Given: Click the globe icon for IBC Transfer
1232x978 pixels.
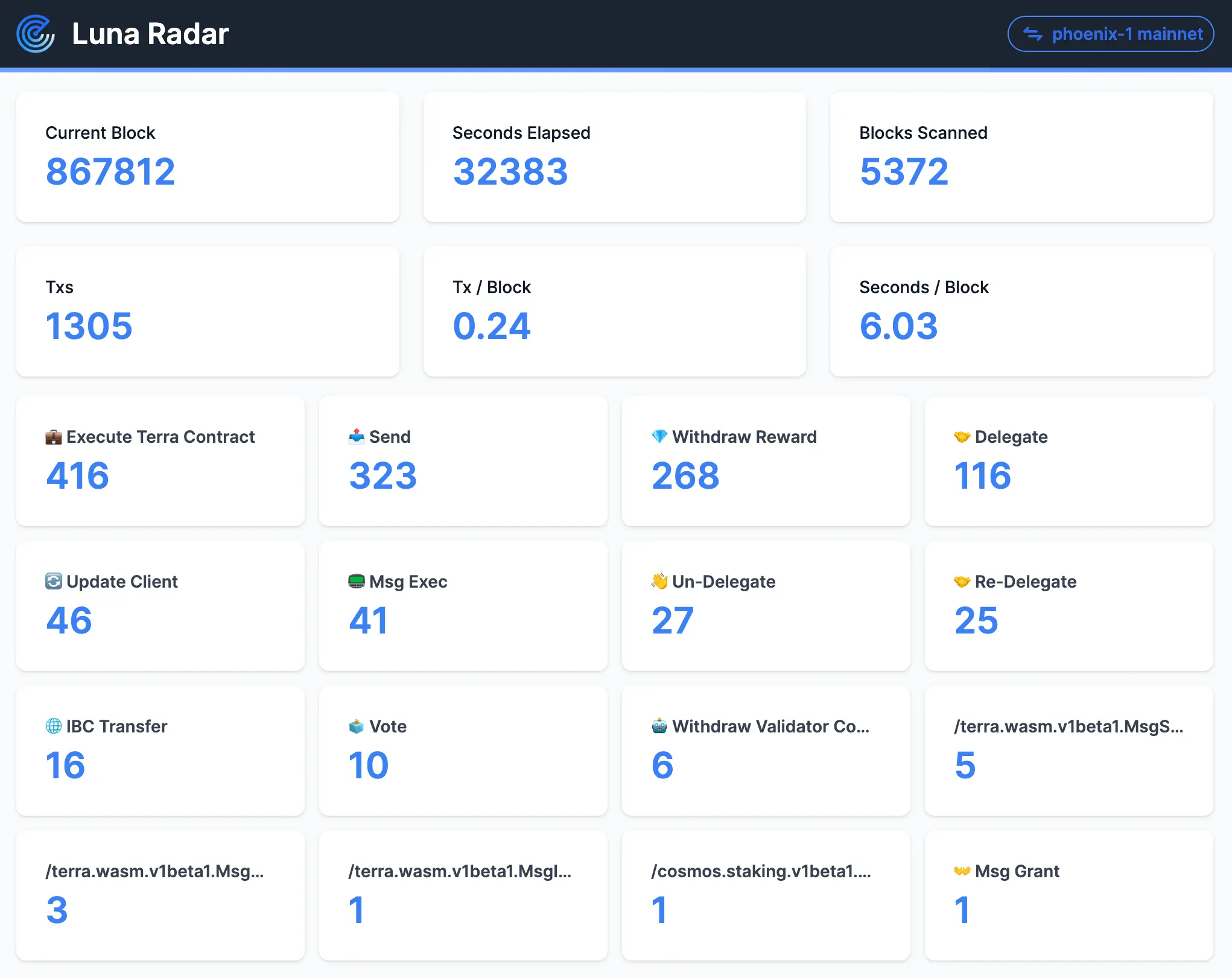Looking at the screenshot, I should [54, 726].
